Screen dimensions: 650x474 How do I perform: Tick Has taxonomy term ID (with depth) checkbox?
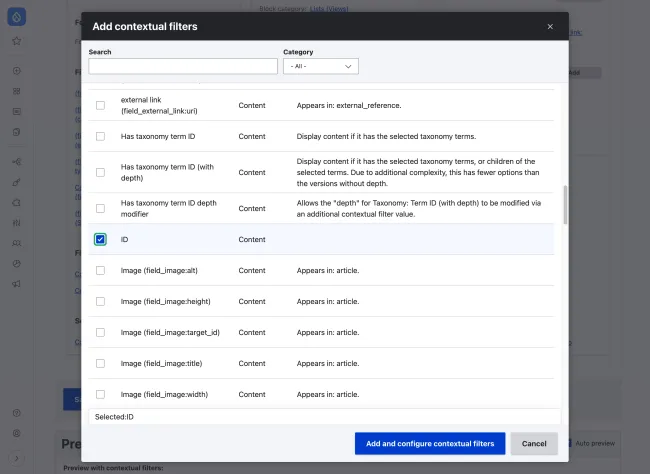pos(100,172)
